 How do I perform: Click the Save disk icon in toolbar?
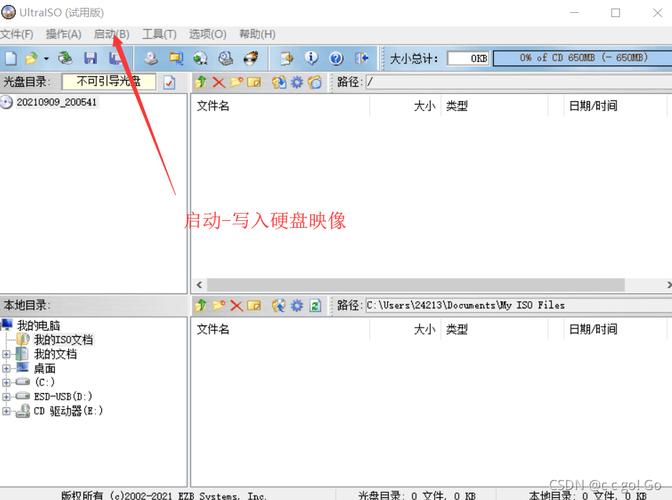(x=90, y=59)
